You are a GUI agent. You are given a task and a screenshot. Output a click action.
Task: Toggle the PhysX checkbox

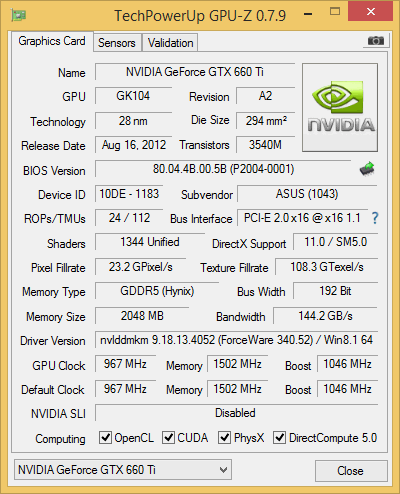coord(224,437)
